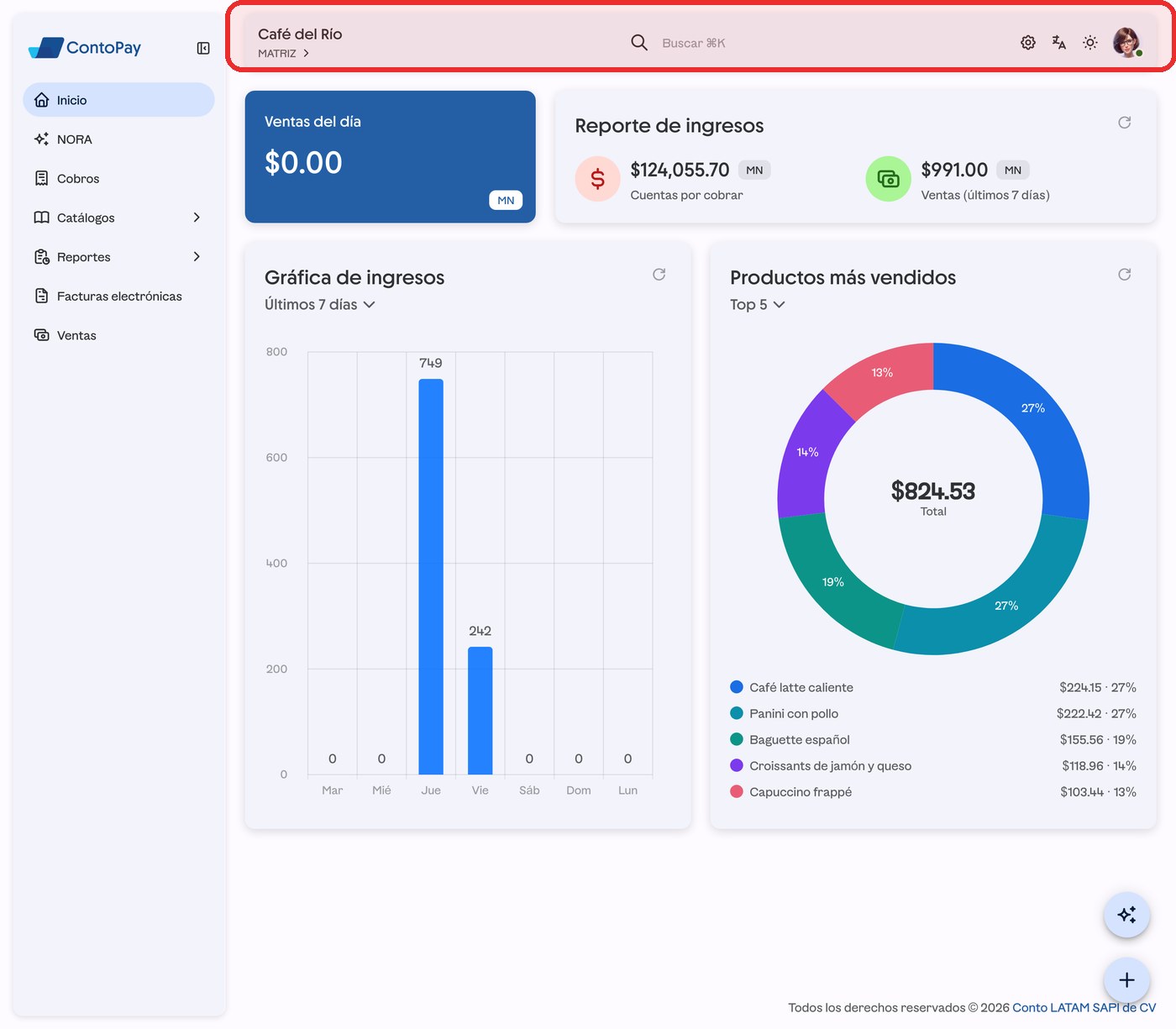Open Cobros in sidebar

[x=118, y=179]
